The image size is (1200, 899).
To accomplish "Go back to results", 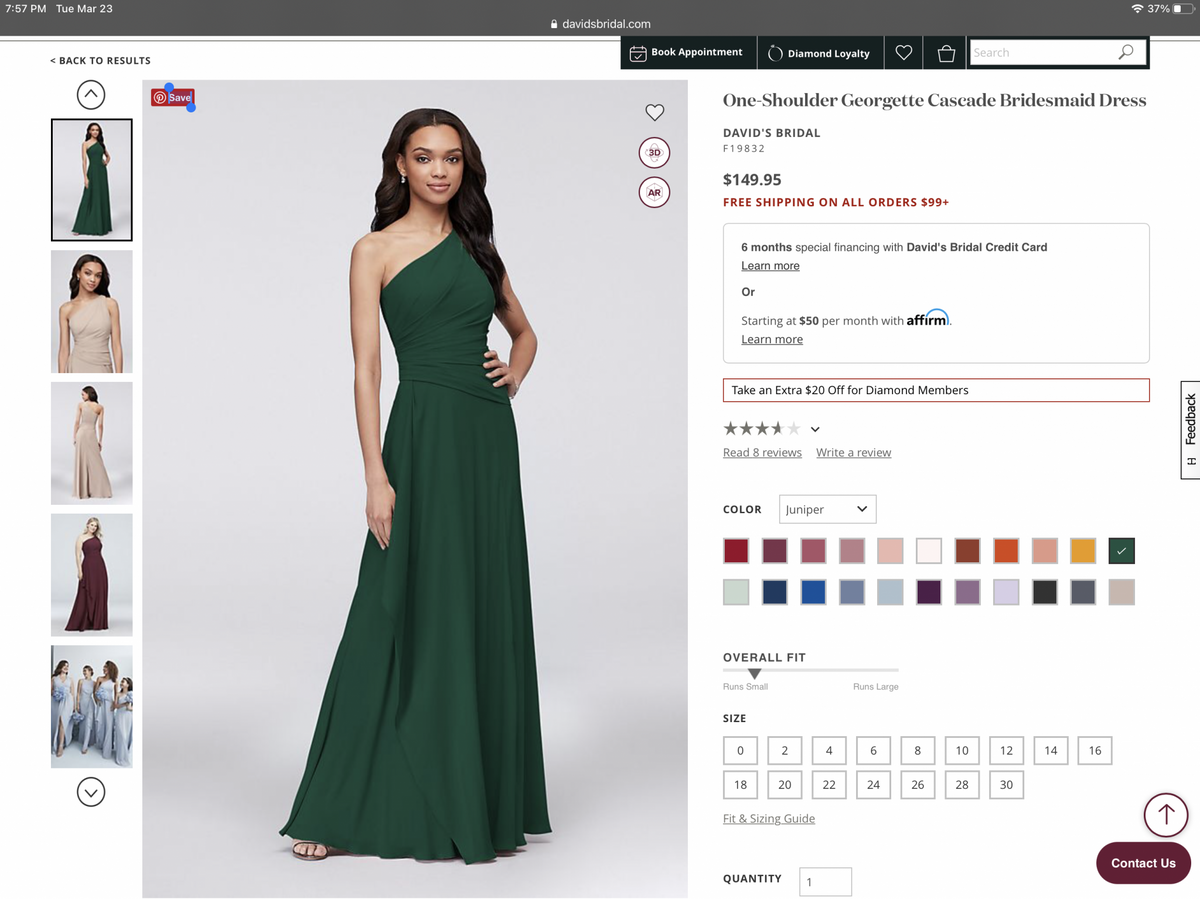I will (100, 61).
